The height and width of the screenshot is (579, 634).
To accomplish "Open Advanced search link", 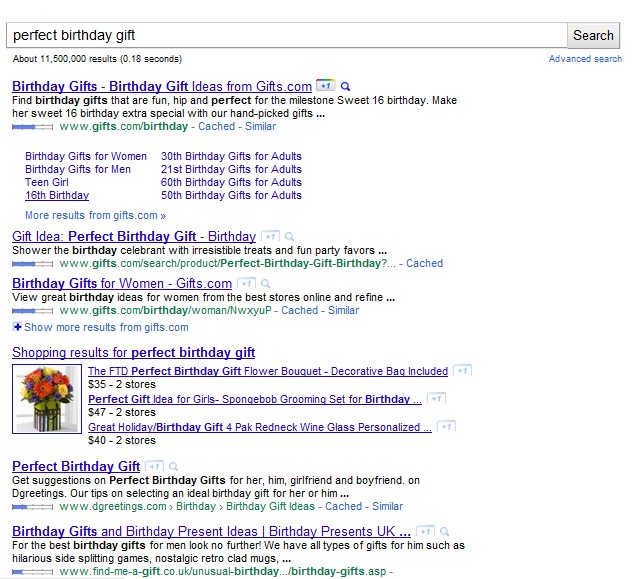I will coord(585,59).
